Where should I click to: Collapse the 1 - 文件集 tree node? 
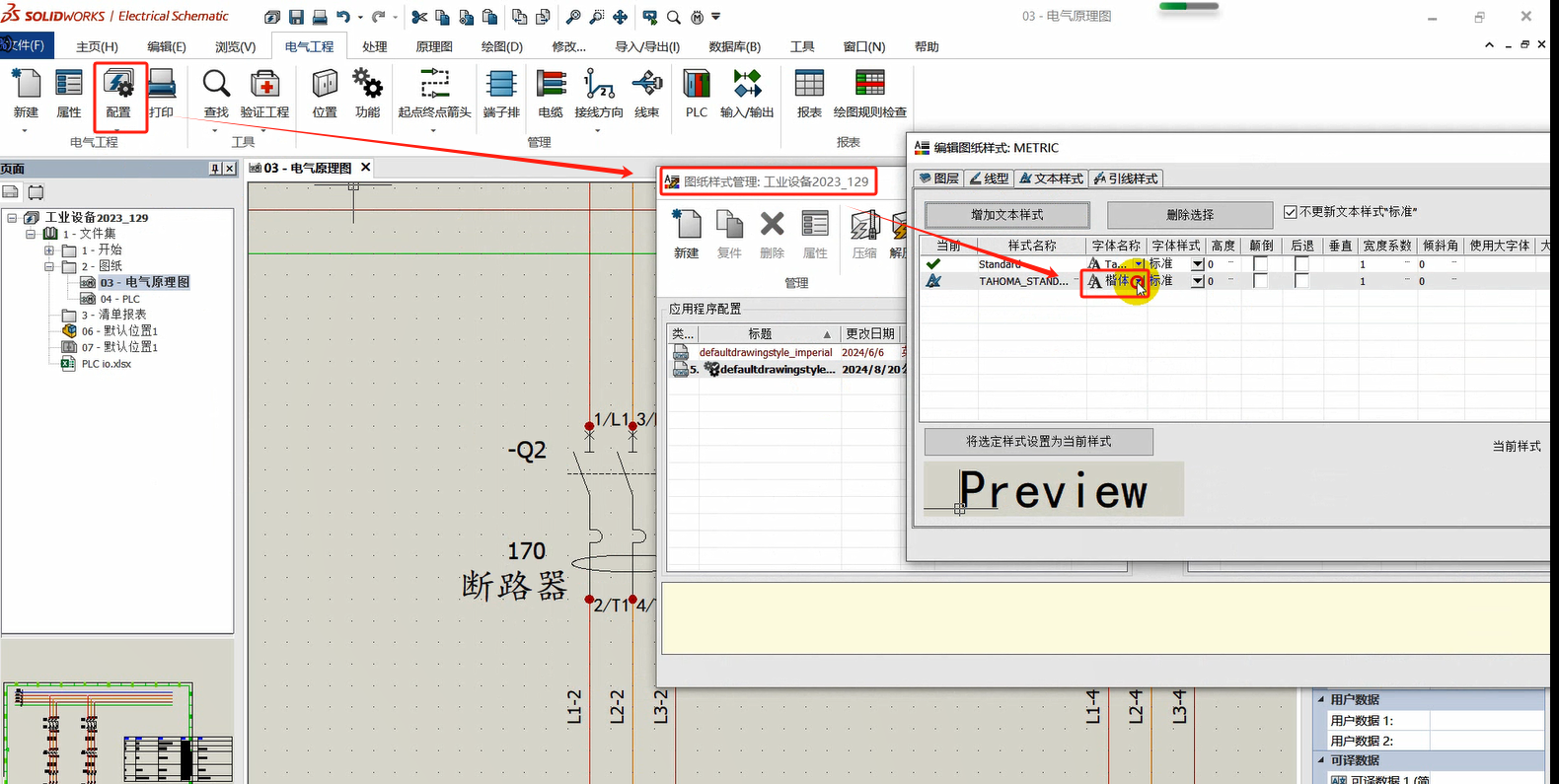31,234
